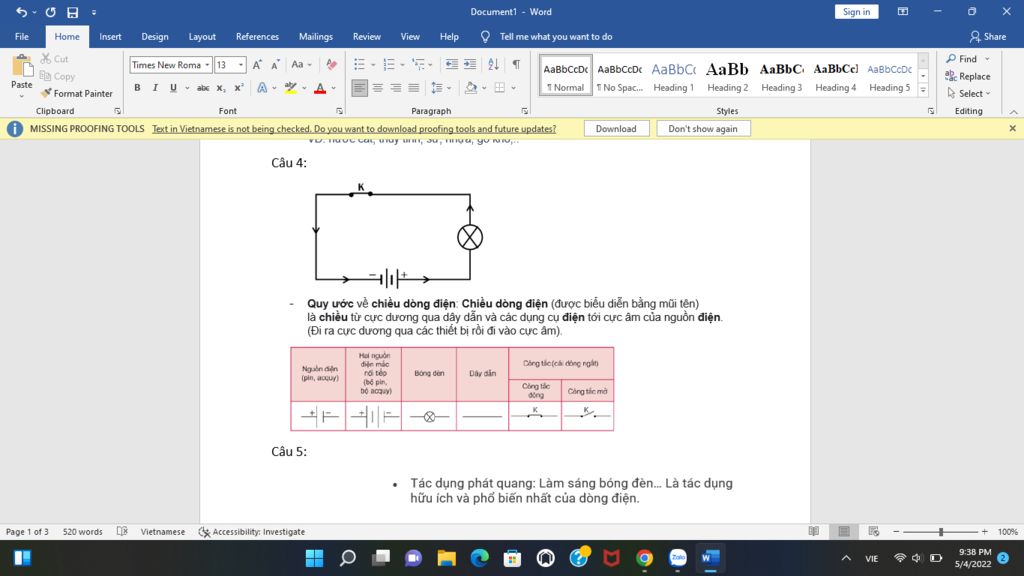Center align text
Screen dimensions: 1024x576
tap(377, 88)
